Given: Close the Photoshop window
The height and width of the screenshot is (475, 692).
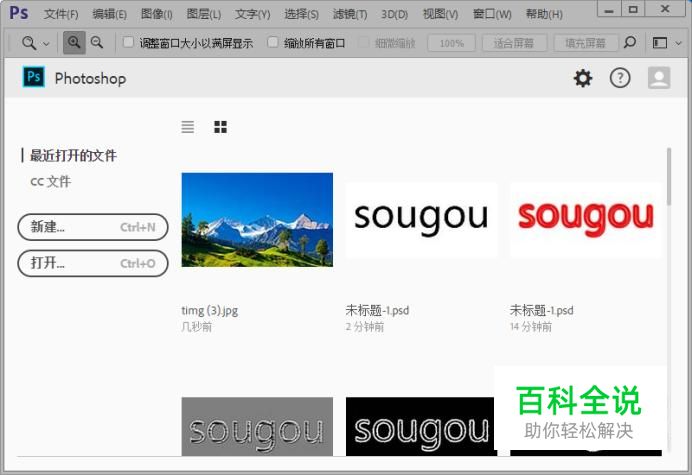Looking at the screenshot, I should click(666, 9).
